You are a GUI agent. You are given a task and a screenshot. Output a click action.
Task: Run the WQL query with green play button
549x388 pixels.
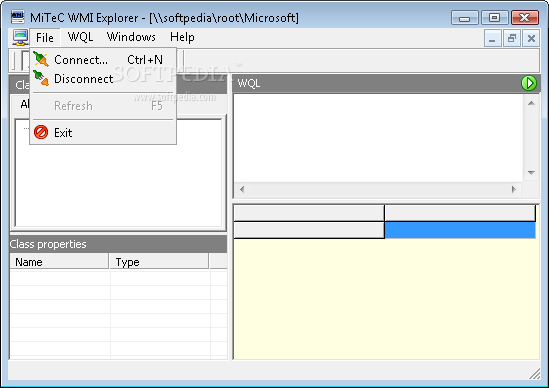tap(529, 83)
